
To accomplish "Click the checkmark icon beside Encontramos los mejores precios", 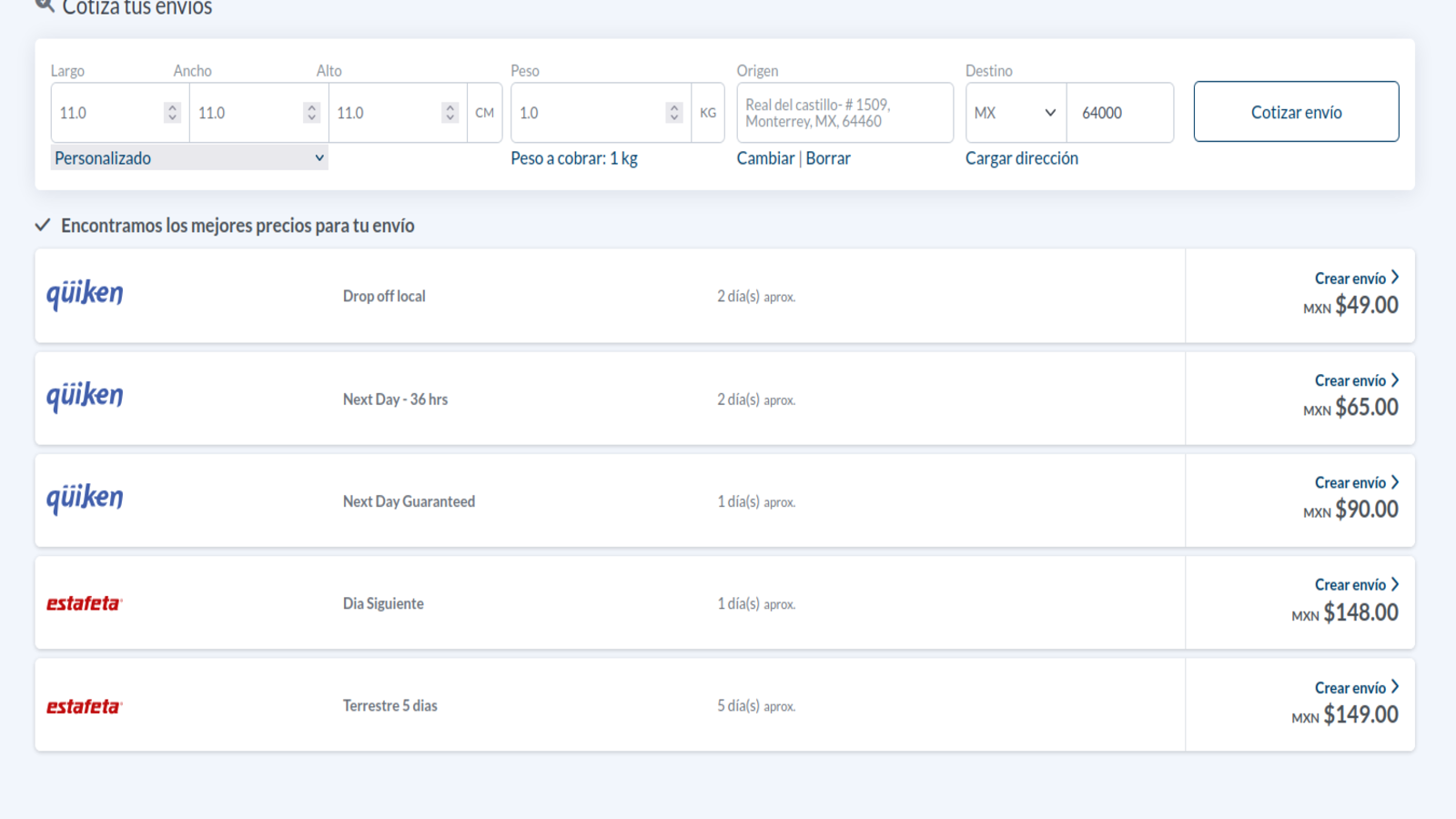I will [43, 225].
